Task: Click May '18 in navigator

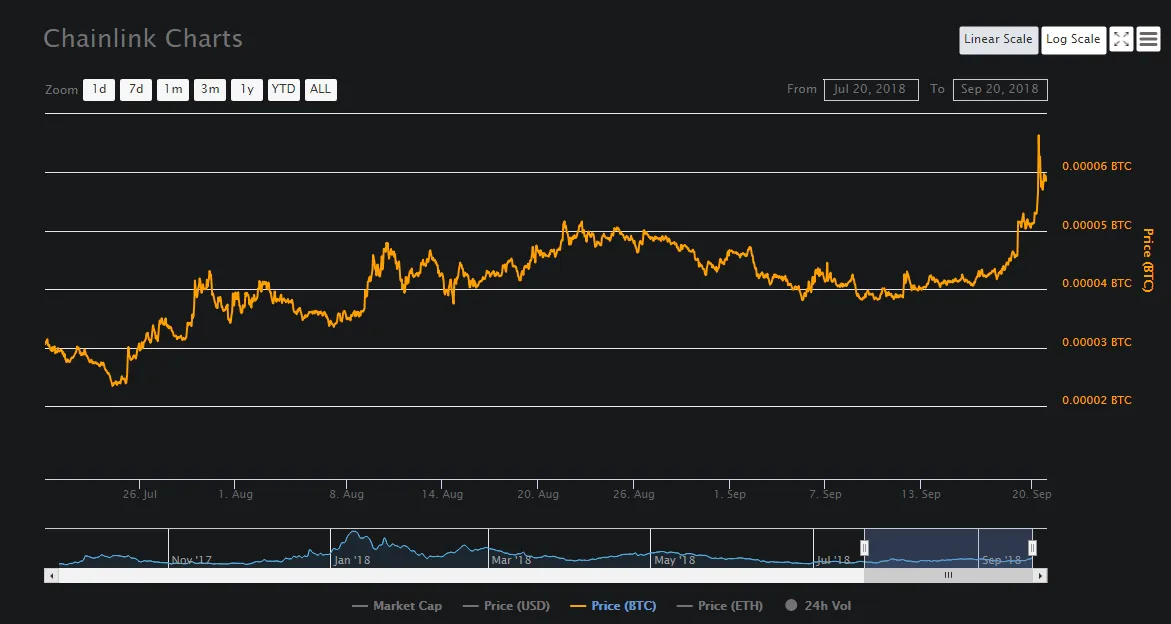Action: 674,560
